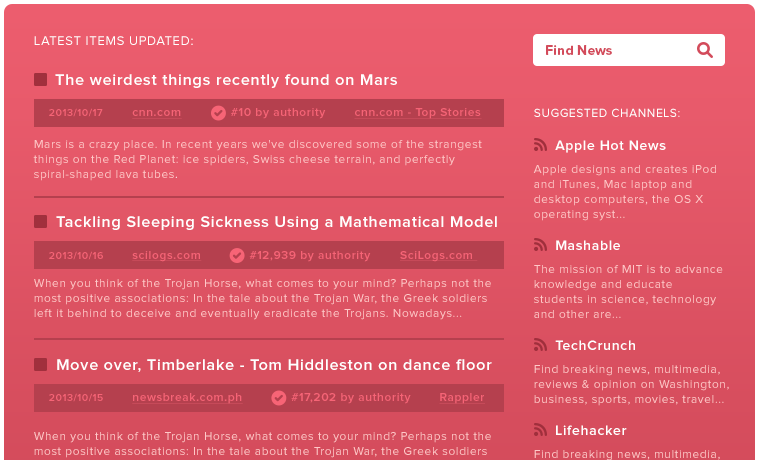Screen dimensions: 759x460
Task: Click checkmark icon next to #10 by authority
Action: click(218, 113)
